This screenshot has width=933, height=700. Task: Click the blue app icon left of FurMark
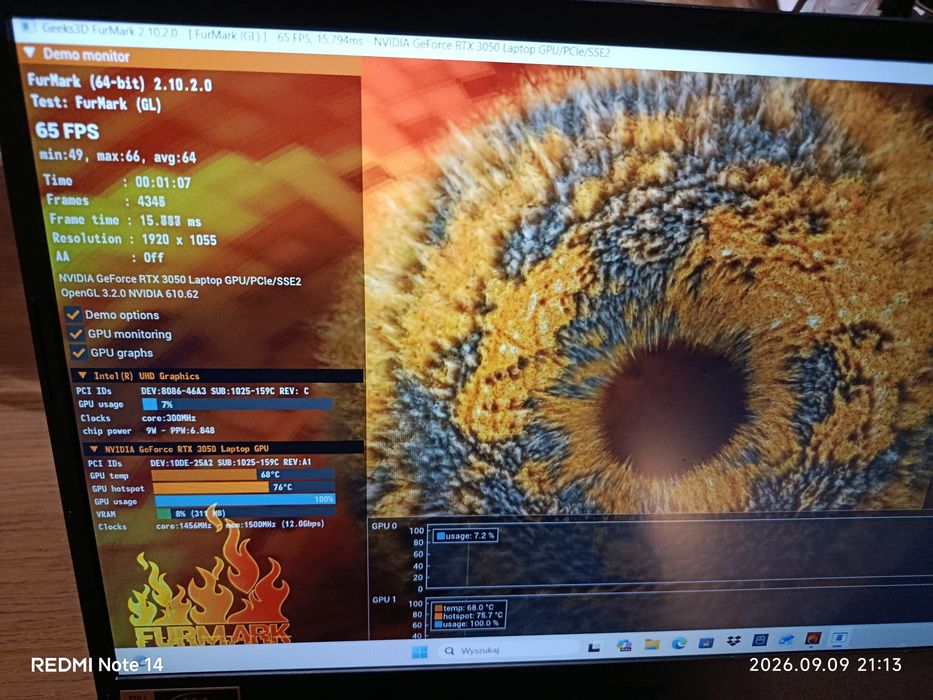[787, 639]
